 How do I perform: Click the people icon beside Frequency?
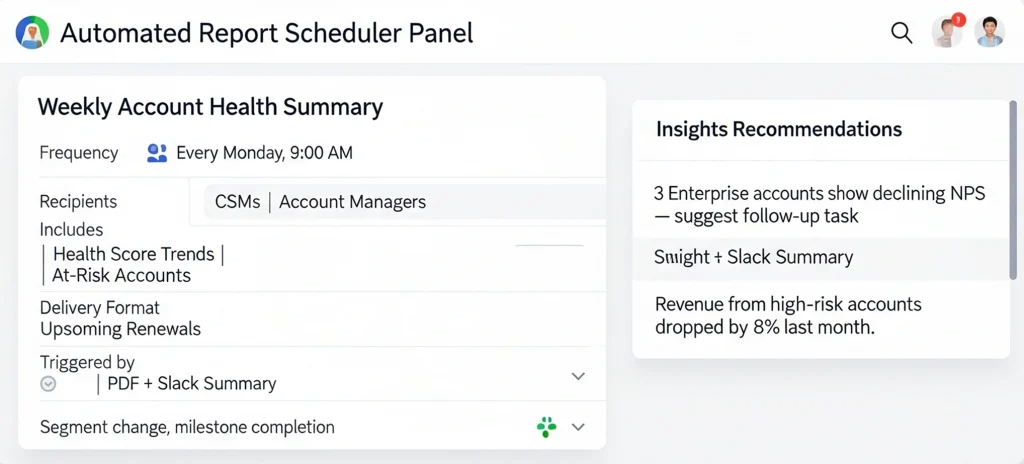(157, 153)
